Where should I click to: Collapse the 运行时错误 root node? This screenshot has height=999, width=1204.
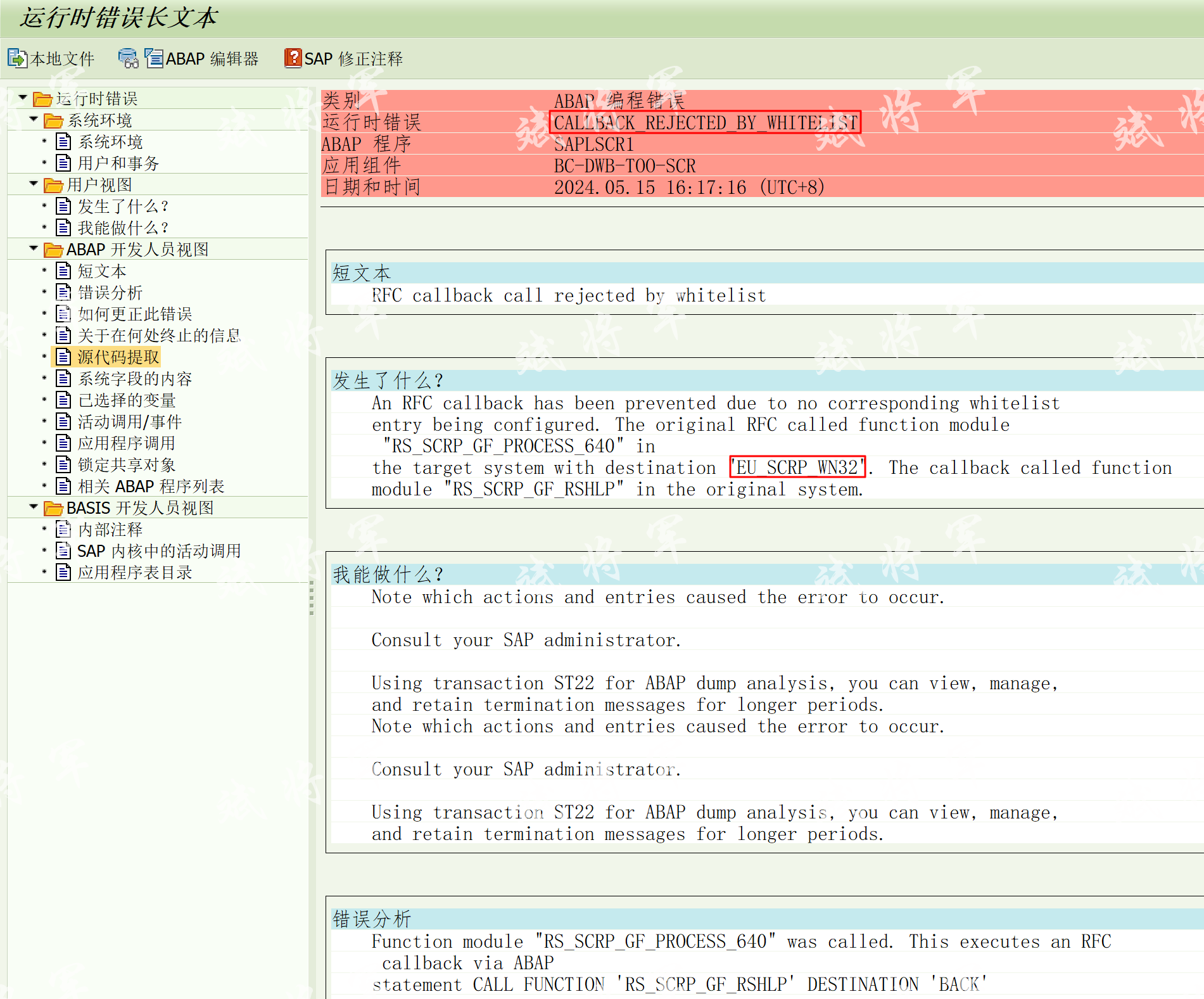(x=23, y=98)
